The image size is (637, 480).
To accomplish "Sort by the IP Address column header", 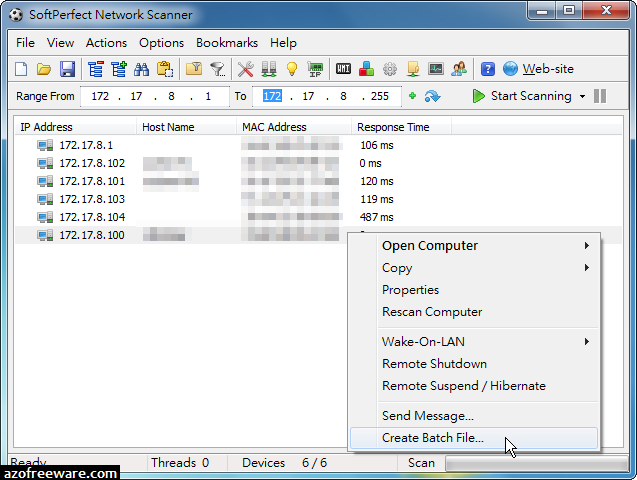I will tap(76, 127).
